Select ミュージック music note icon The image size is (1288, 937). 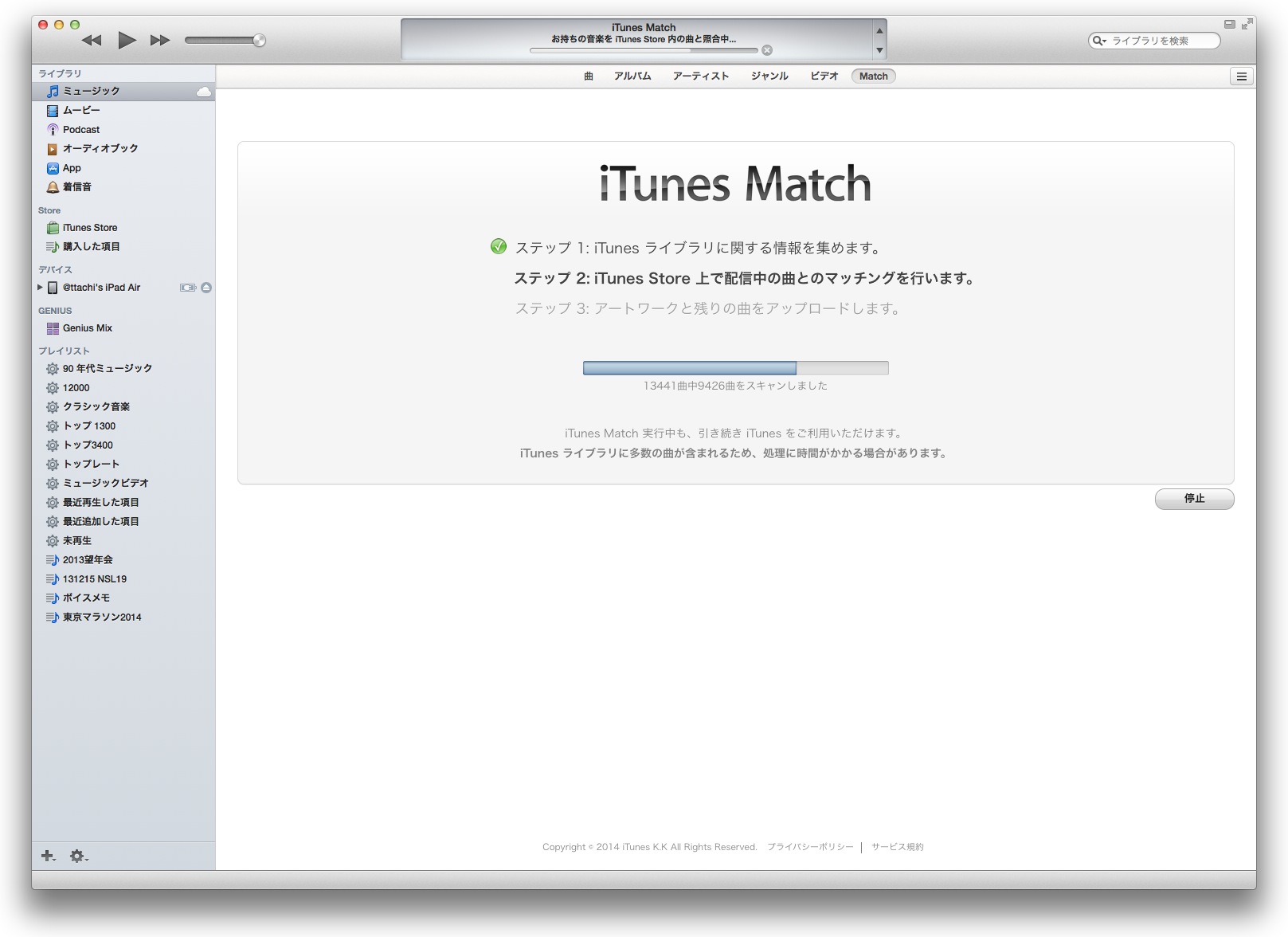click(53, 92)
